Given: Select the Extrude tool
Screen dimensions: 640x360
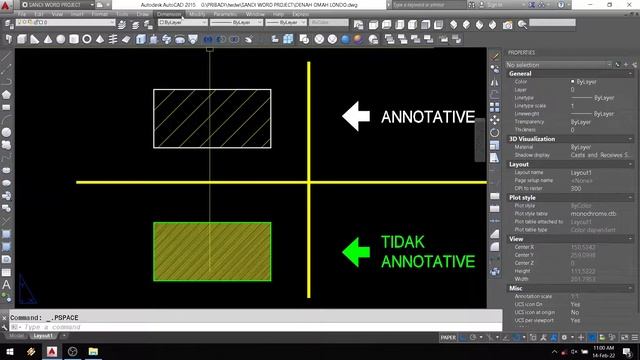Looking at the screenshot, I should pyautogui.click(x=141, y=39).
